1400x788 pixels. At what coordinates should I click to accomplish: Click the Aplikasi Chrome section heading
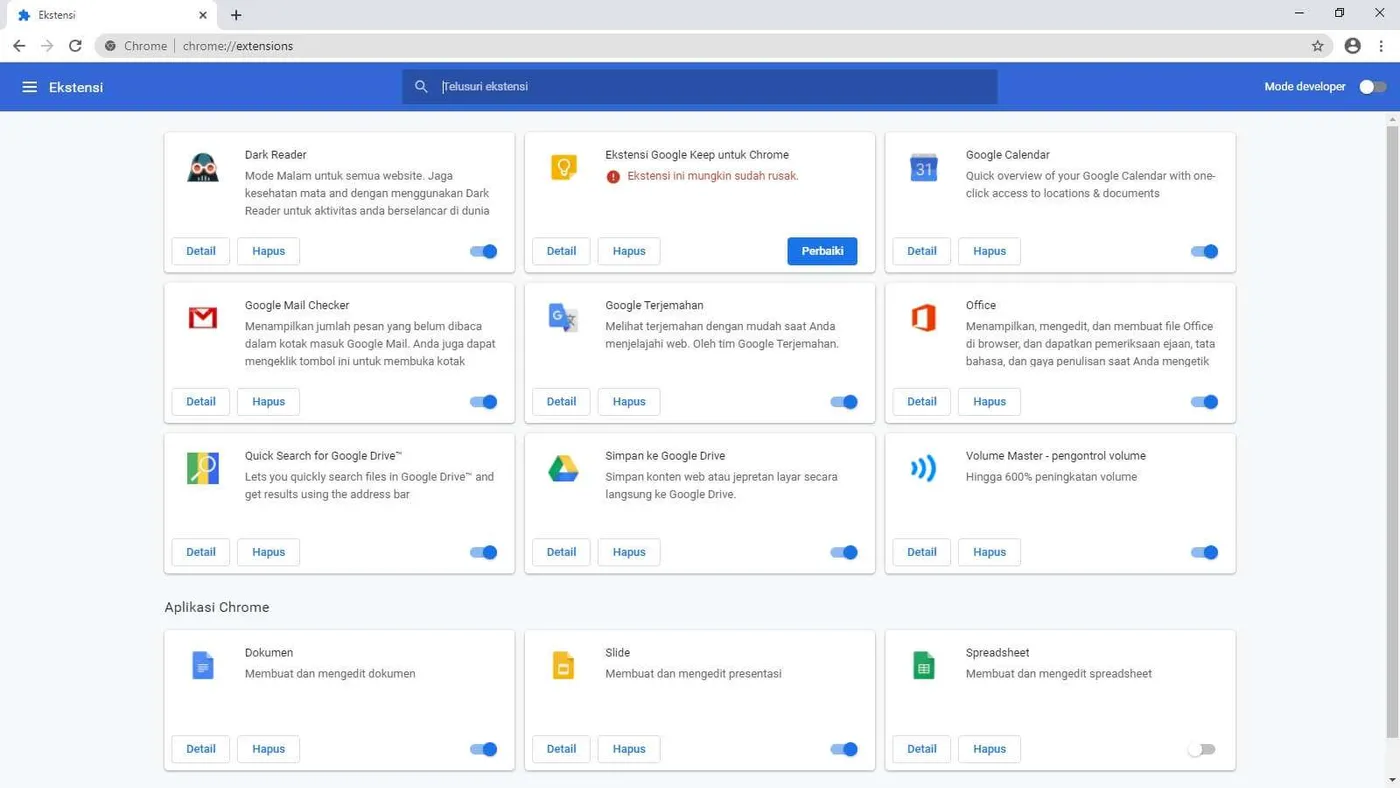217,607
